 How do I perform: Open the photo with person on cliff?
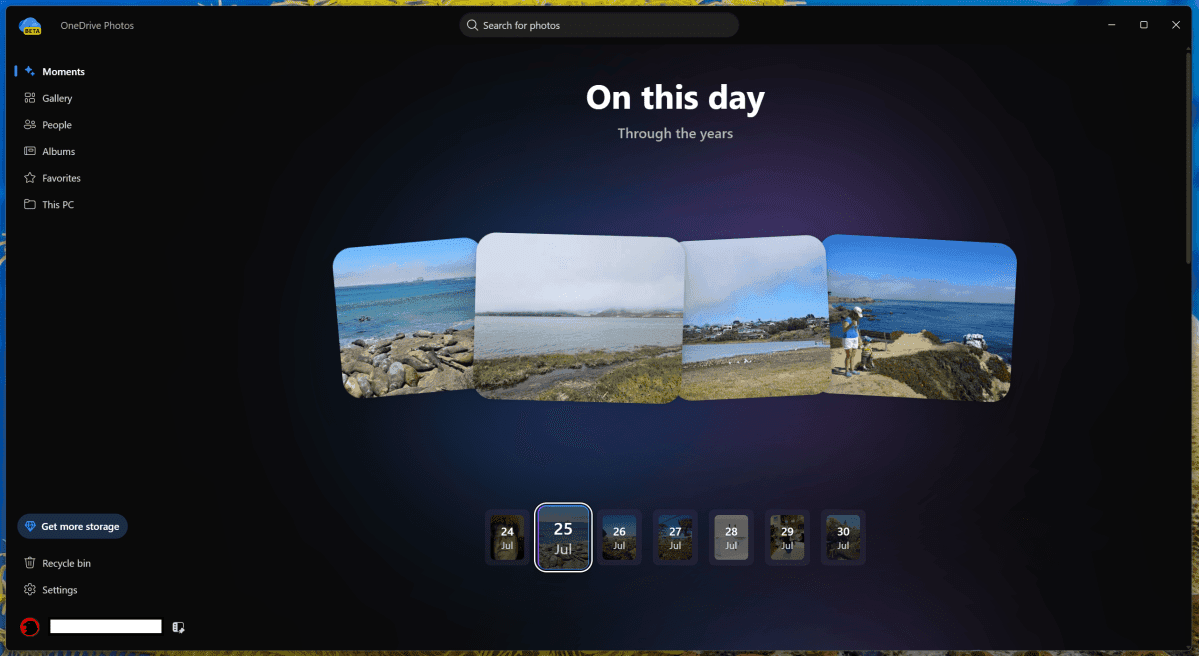point(921,318)
